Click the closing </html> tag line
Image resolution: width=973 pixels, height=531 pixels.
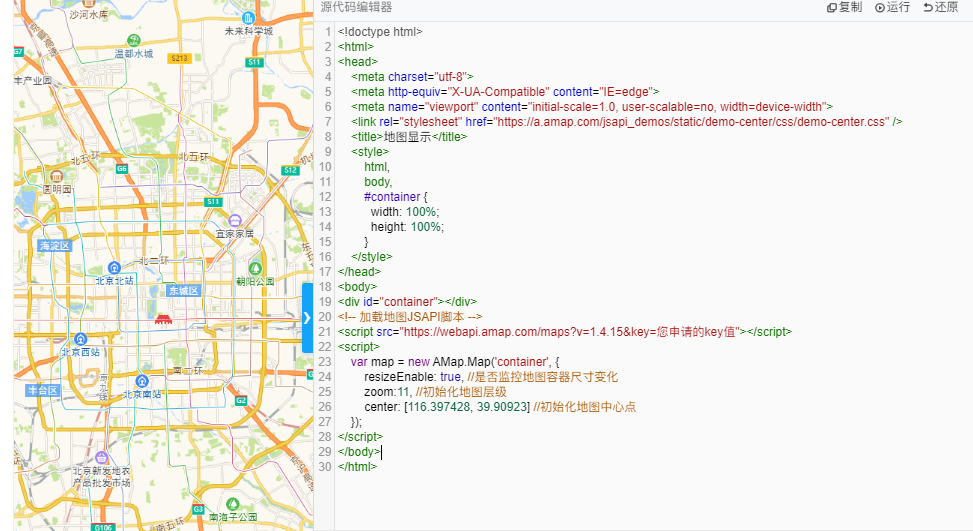(x=357, y=466)
